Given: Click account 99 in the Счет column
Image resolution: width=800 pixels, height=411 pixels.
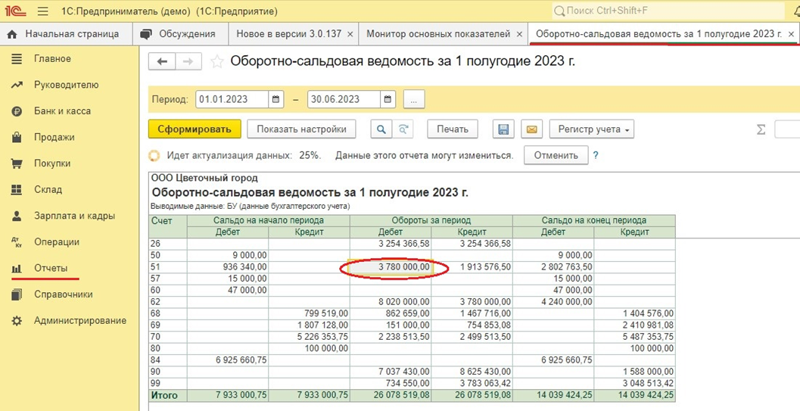Looking at the screenshot, I should click(x=156, y=383).
